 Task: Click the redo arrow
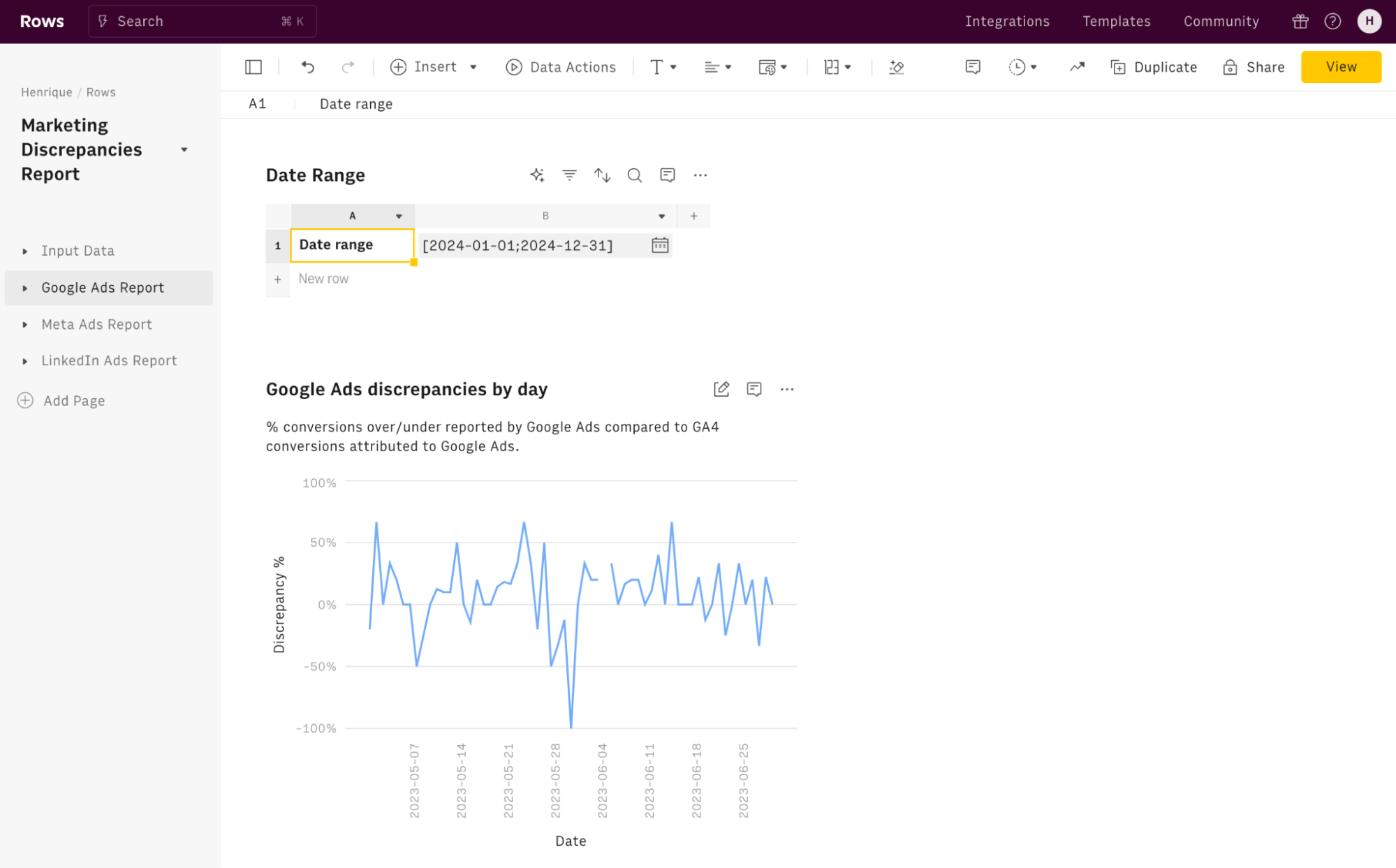click(348, 67)
